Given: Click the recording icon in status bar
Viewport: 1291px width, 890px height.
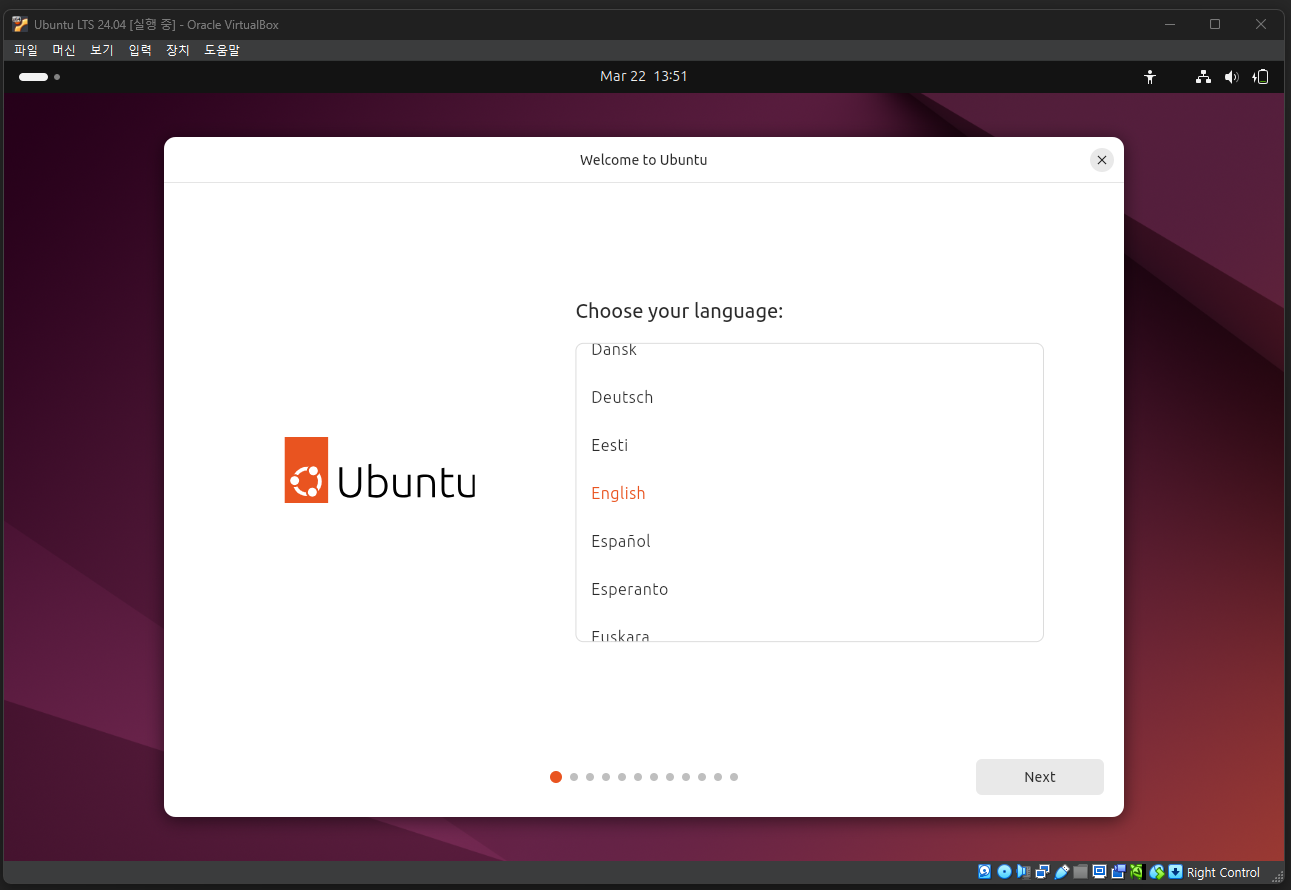Looking at the screenshot, I should click(1118, 872).
